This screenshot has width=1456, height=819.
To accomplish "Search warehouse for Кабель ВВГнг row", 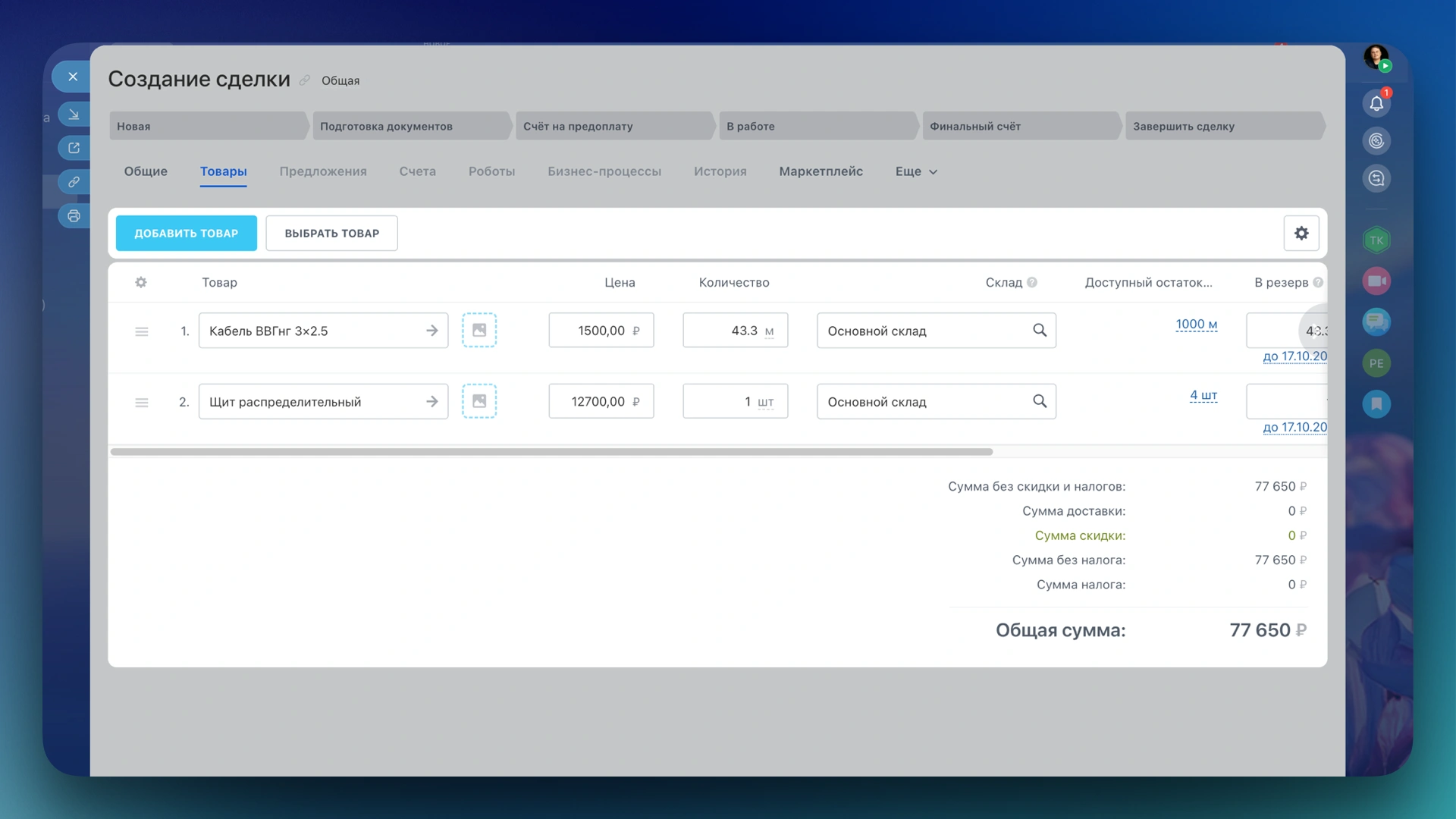I will pyautogui.click(x=1040, y=331).
